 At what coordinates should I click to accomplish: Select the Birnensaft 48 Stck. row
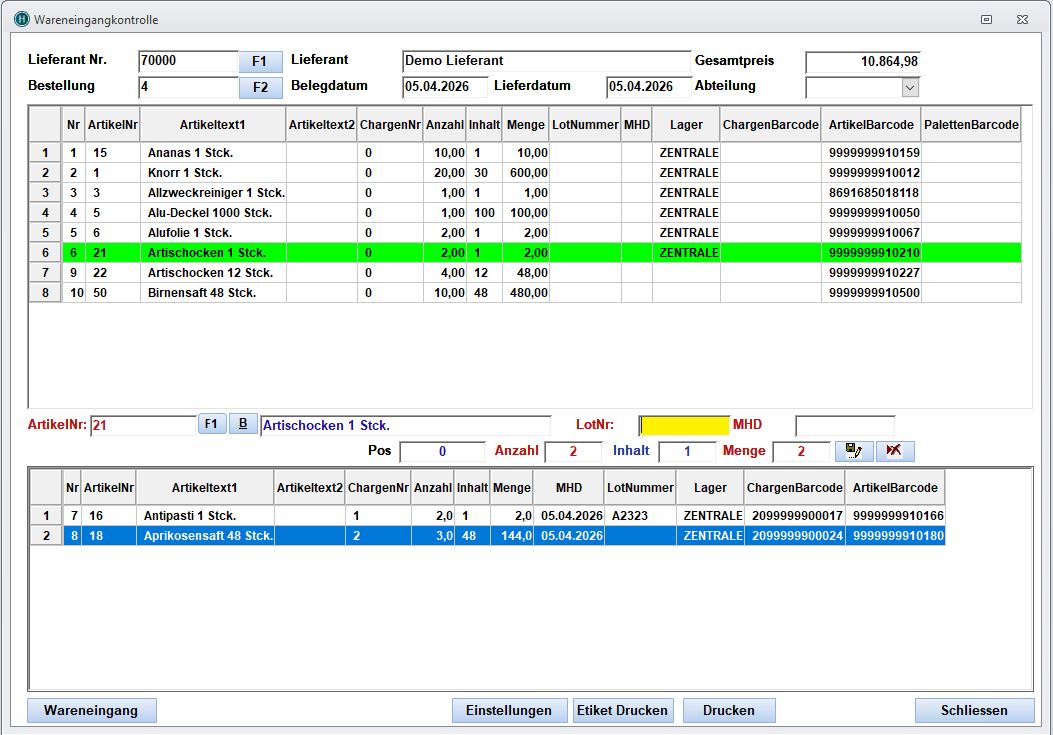(201, 293)
